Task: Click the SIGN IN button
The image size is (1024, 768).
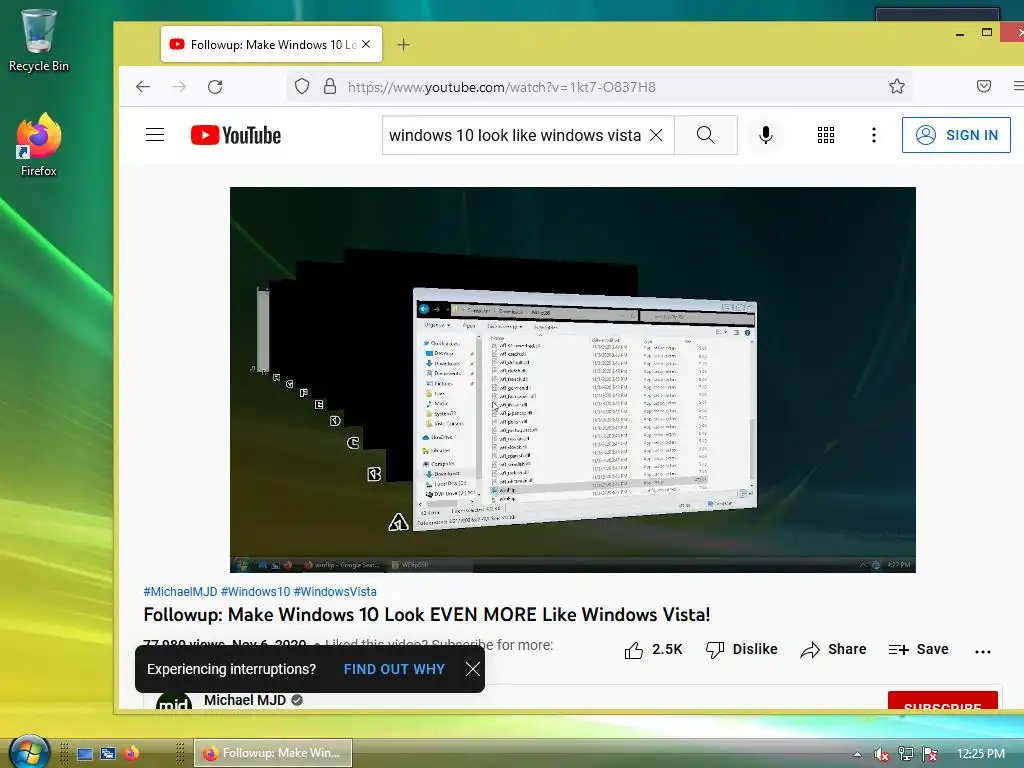Action: pos(956,135)
